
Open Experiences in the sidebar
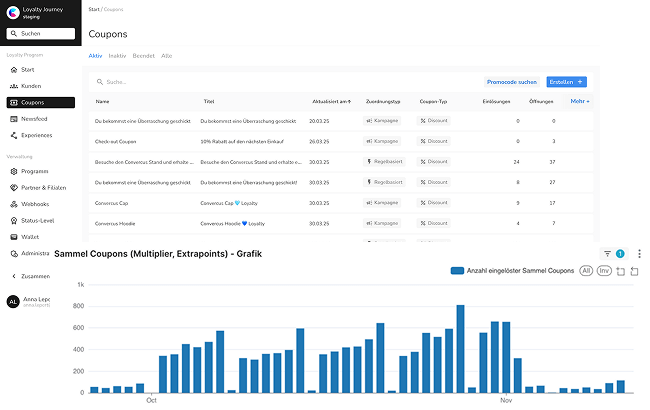pos(41,136)
